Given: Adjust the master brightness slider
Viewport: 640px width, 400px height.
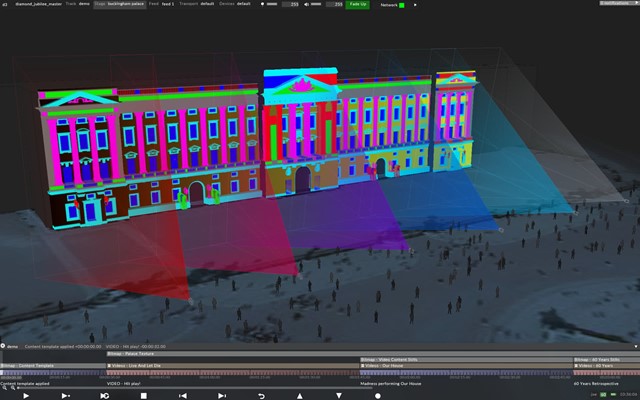Looking at the screenshot, I should pos(272,4).
